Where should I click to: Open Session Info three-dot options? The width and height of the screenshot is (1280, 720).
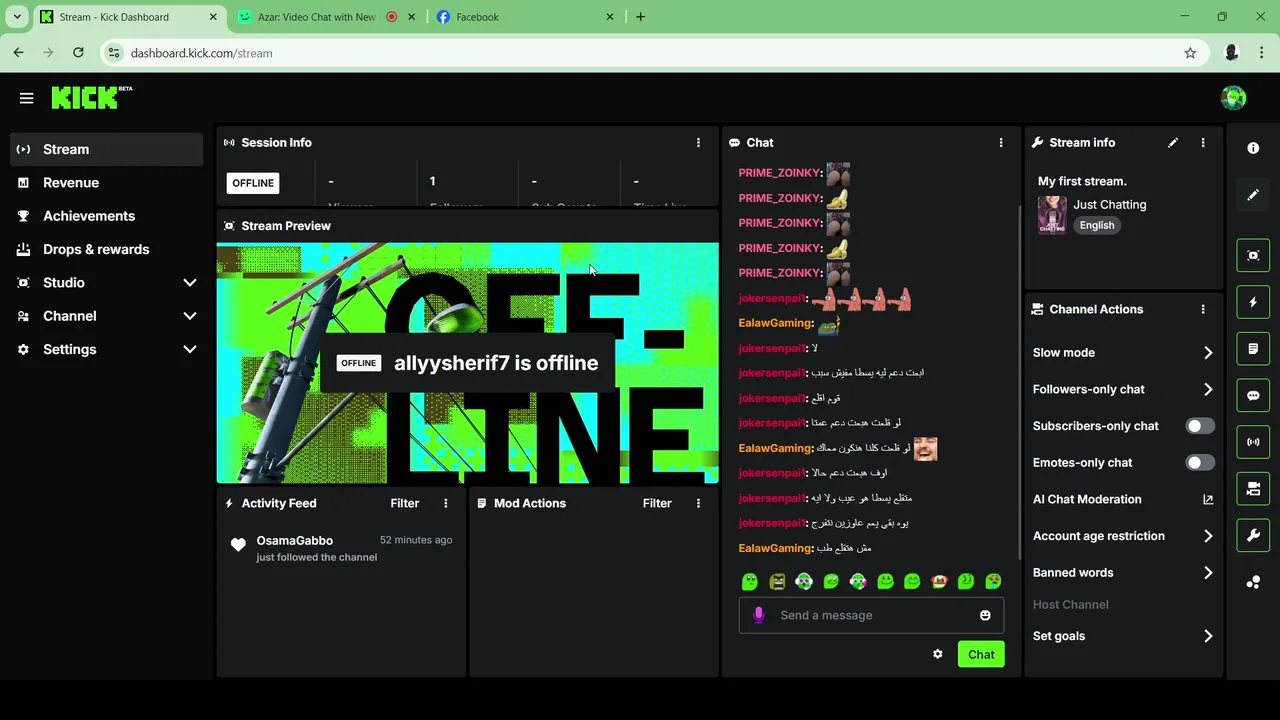click(698, 143)
